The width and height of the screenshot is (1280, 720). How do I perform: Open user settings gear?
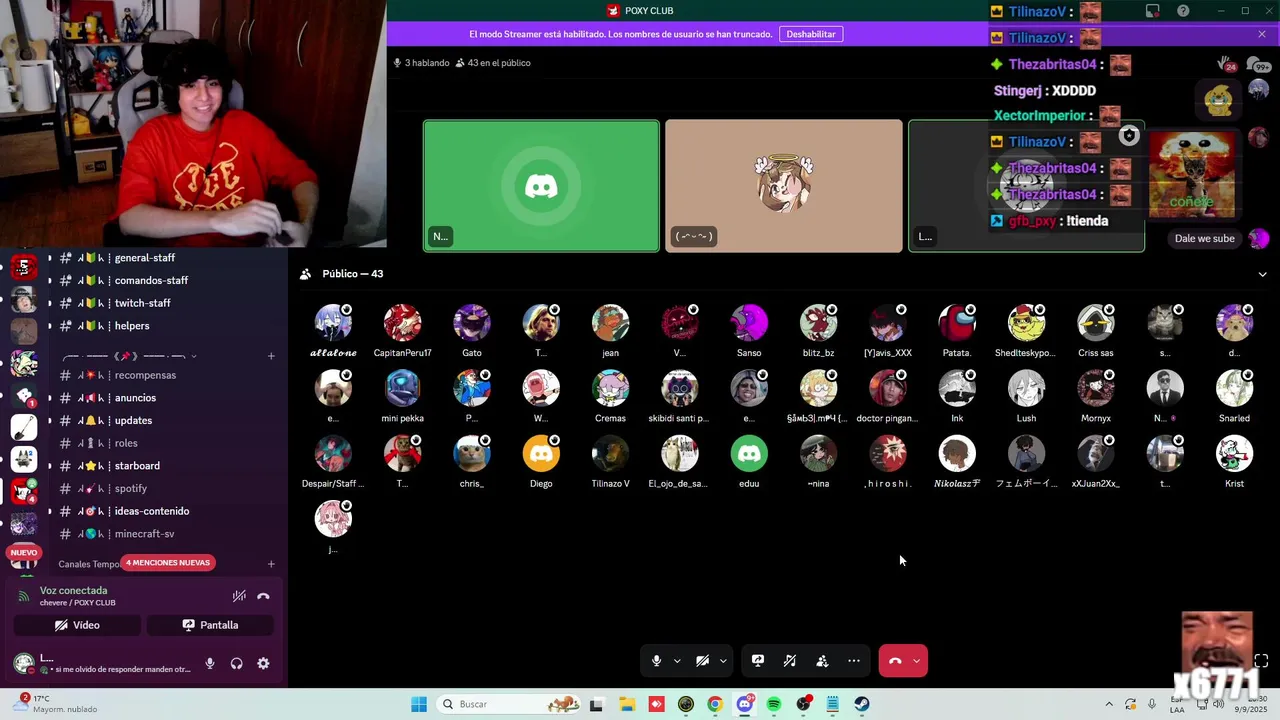263,663
